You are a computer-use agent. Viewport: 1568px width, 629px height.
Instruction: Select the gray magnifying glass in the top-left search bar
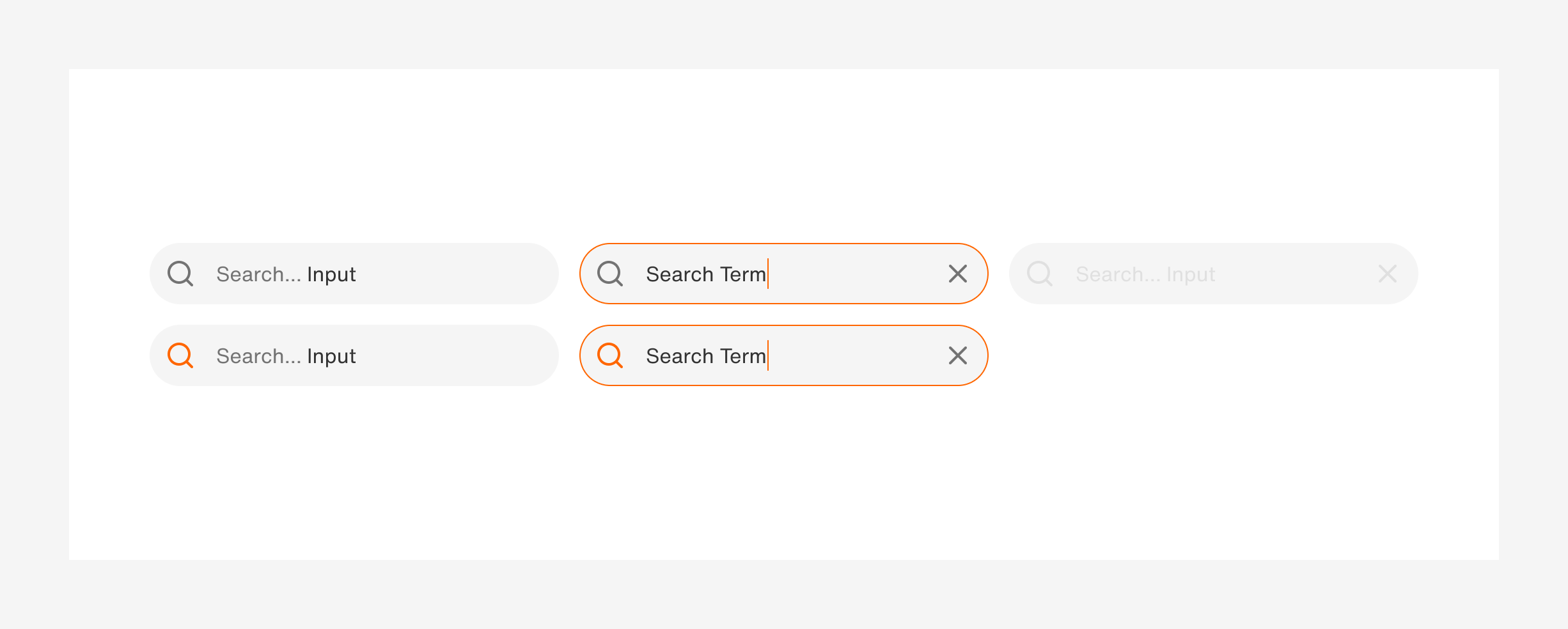[x=181, y=274]
